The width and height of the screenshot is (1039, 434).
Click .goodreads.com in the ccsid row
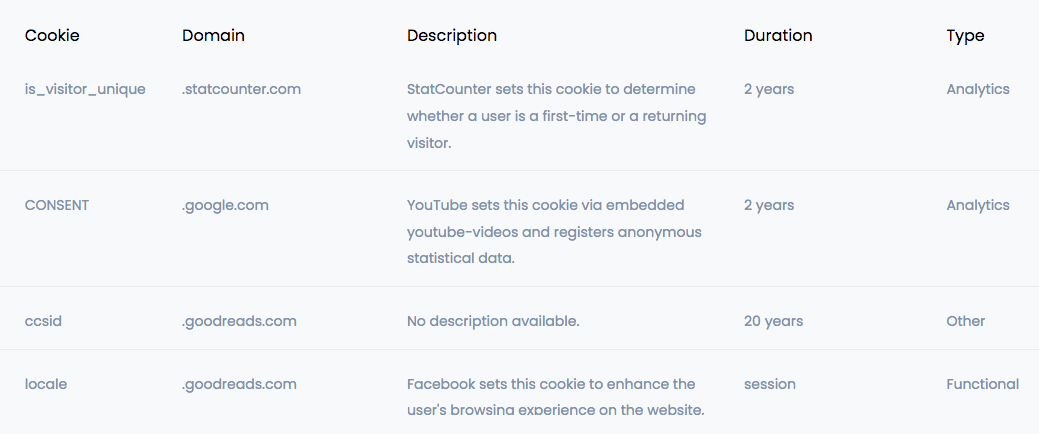pyautogui.click(x=239, y=321)
